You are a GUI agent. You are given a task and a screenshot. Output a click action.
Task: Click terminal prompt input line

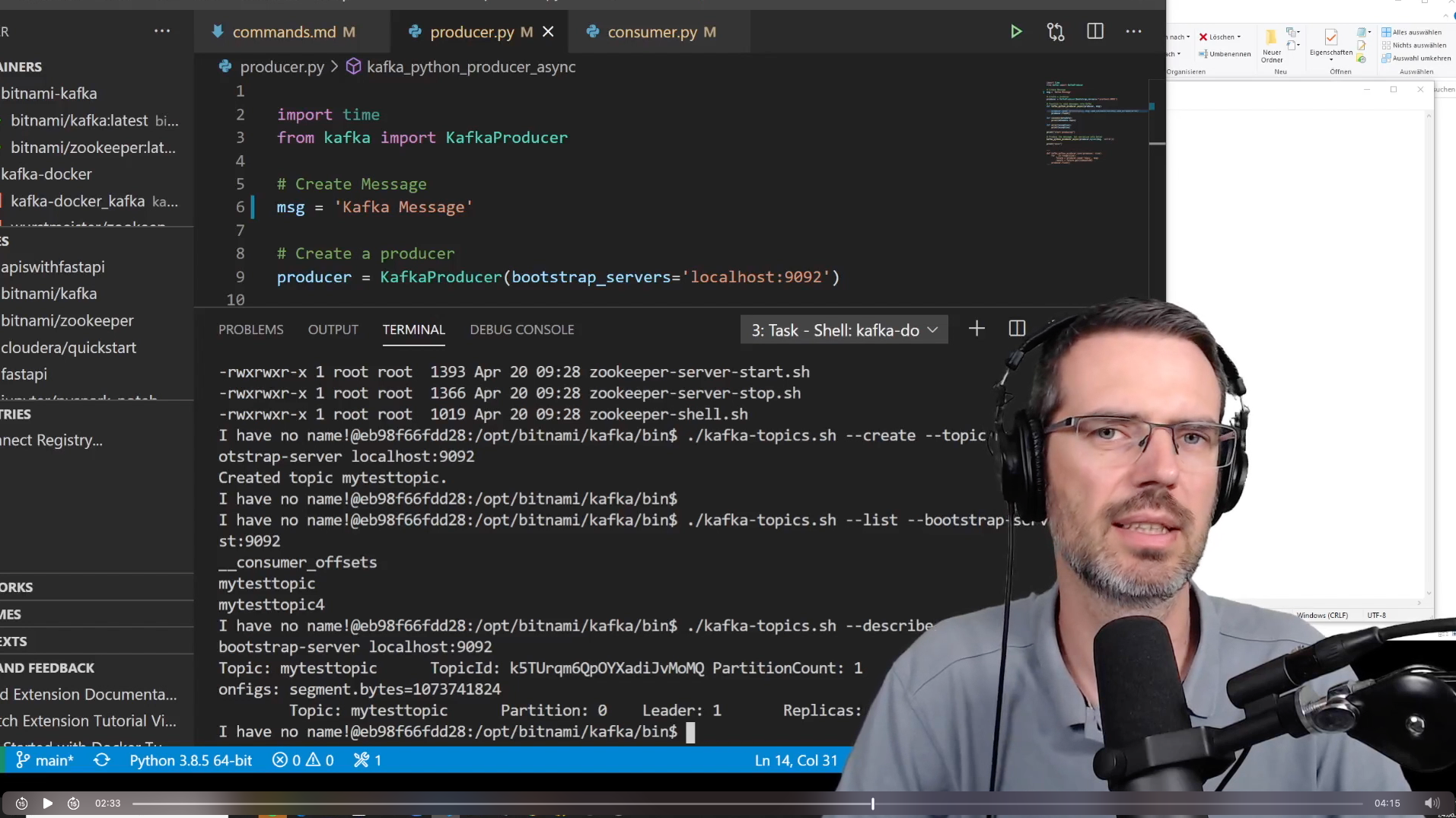[457, 732]
